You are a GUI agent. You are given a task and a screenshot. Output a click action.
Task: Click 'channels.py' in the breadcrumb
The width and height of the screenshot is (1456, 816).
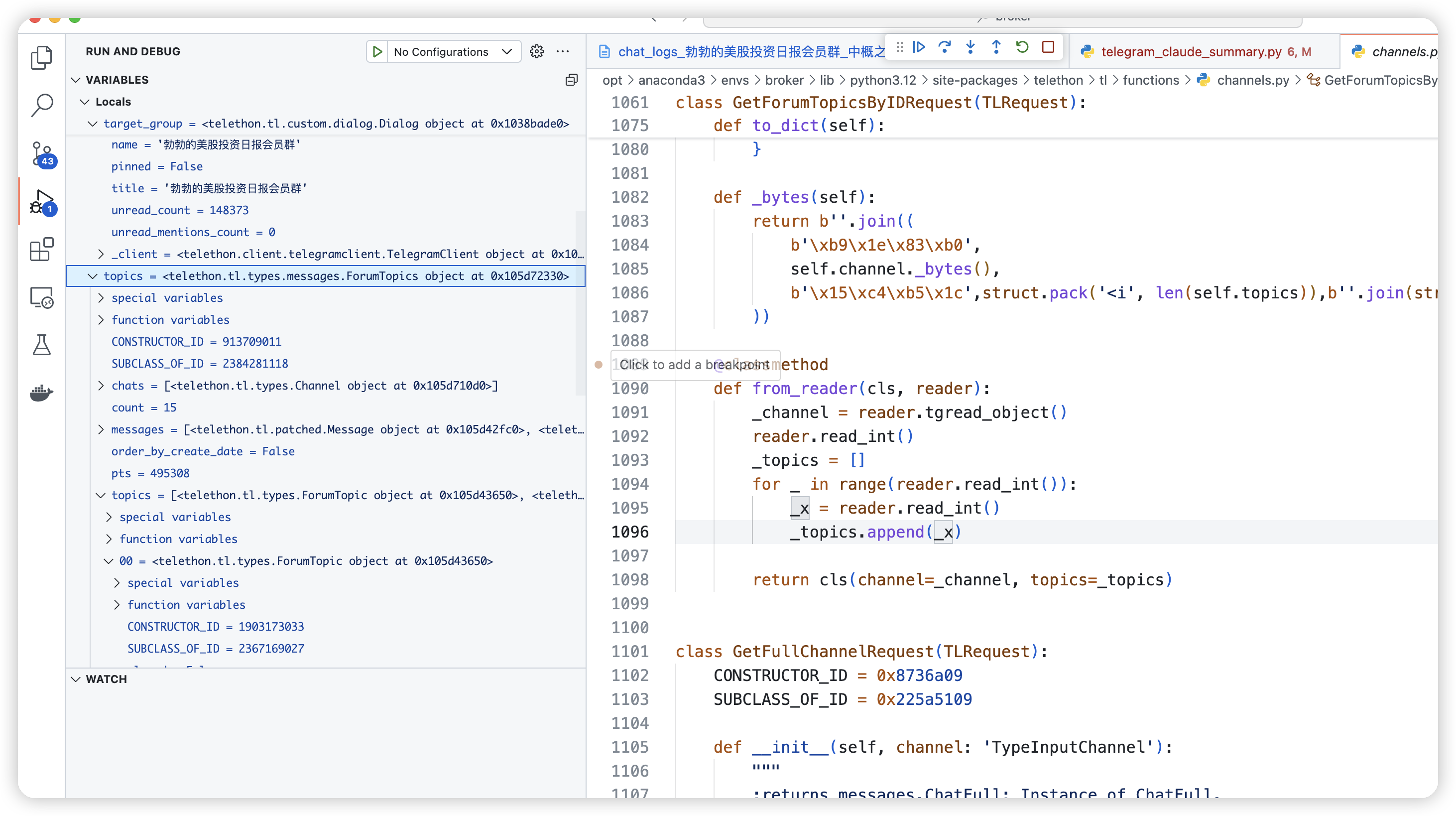[x=1252, y=80]
